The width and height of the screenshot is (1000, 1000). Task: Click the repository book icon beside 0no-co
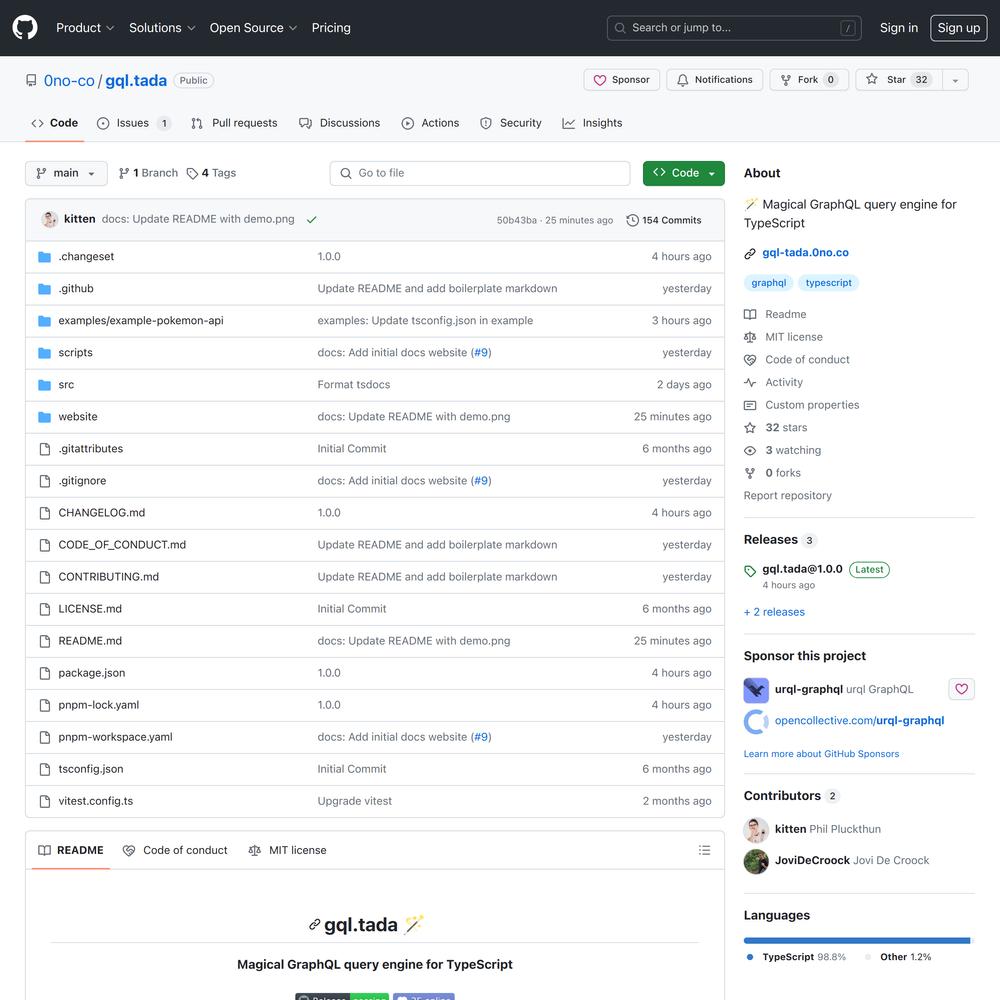click(x=31, y=80)
